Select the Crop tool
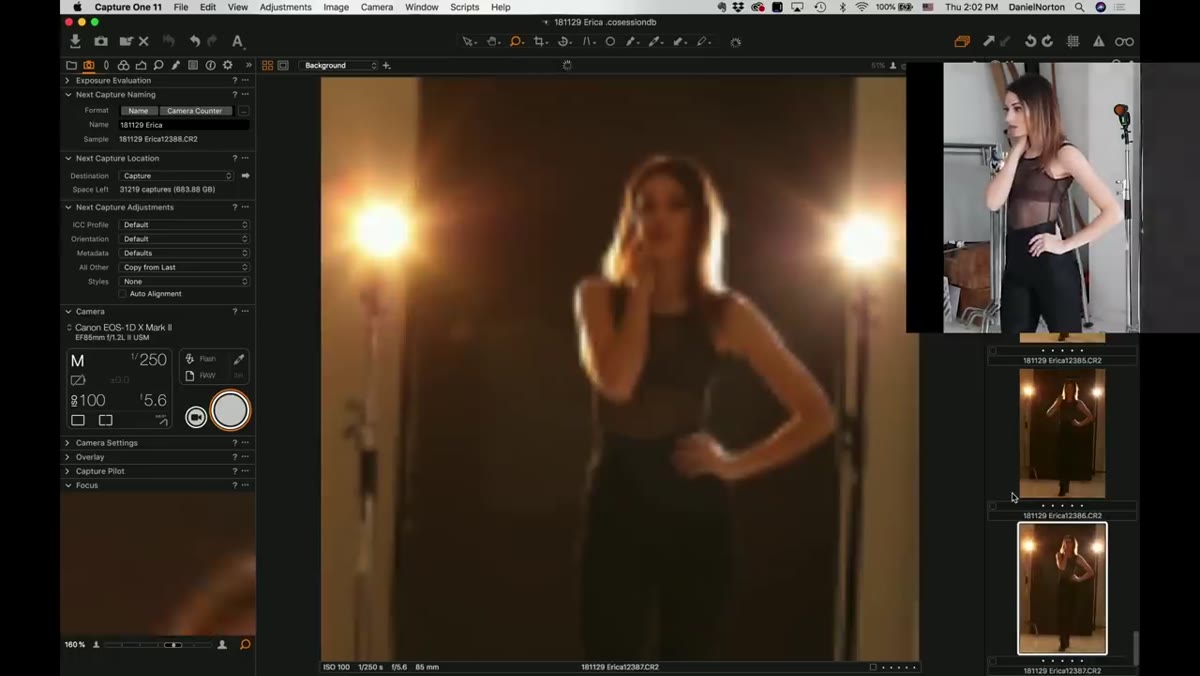1200x676 pixels. (x=540, y=41)
